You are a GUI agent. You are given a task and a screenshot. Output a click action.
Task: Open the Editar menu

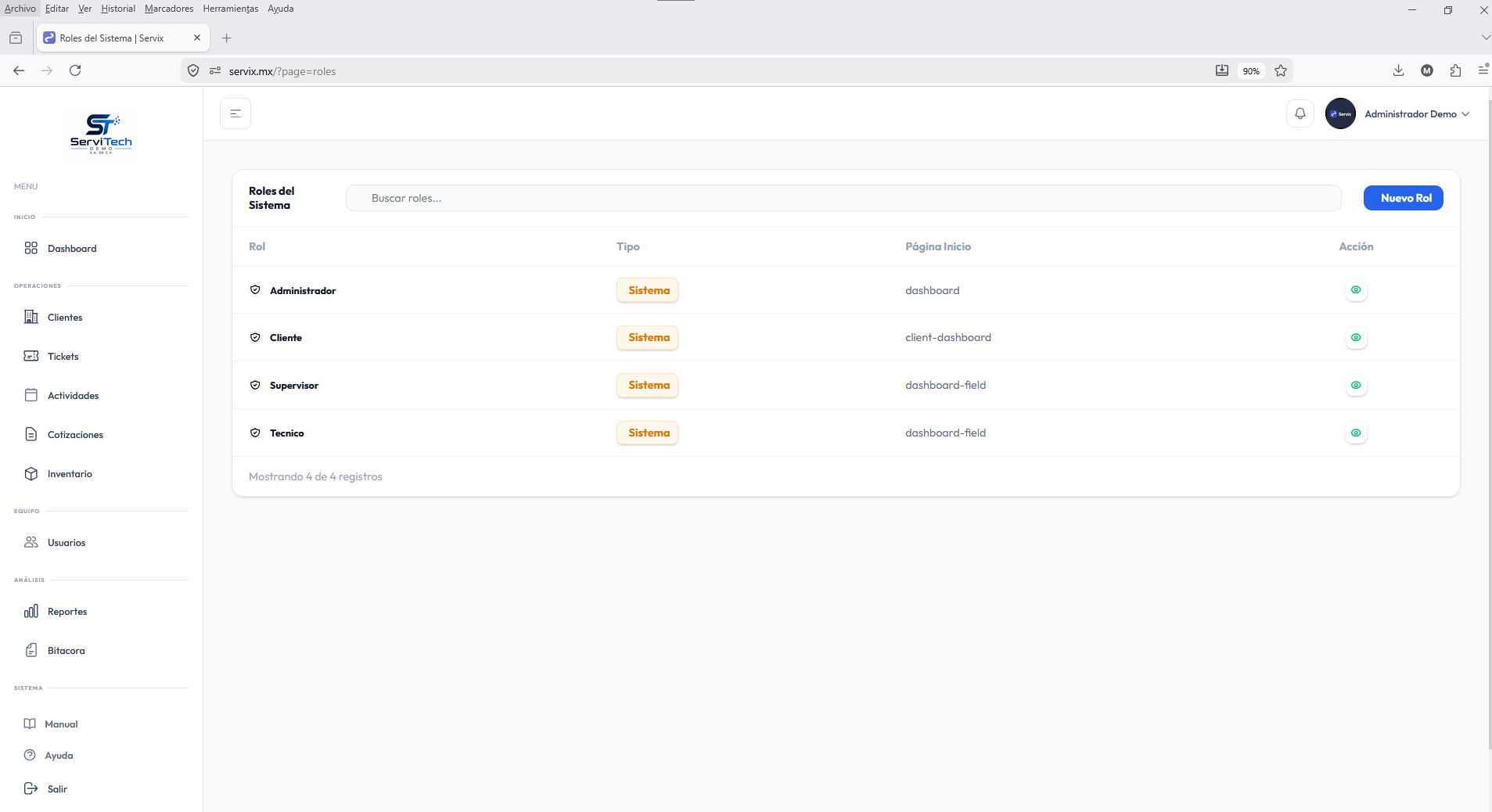click(57, 9)
